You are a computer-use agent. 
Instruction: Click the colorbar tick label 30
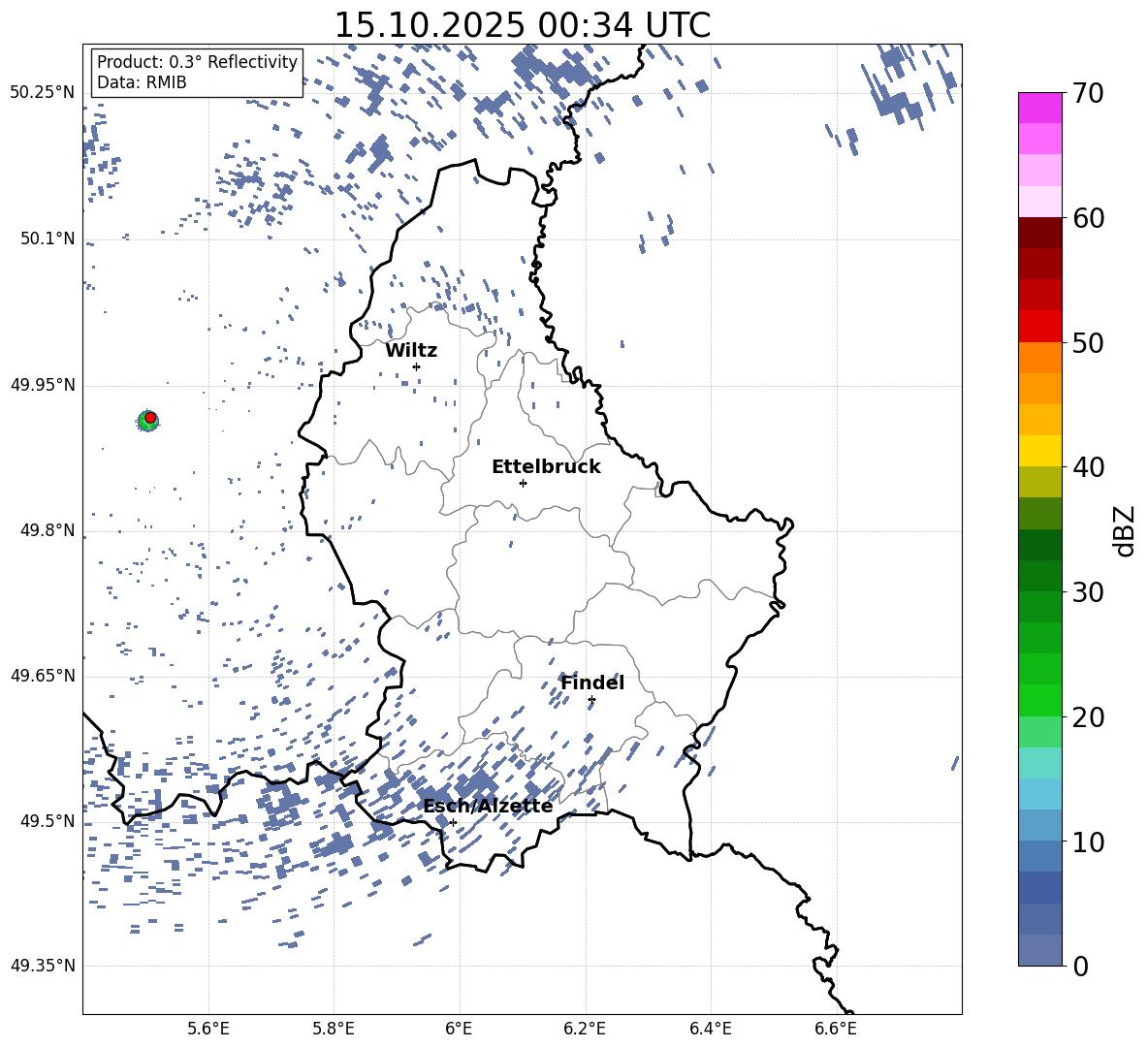(x=1088, y=592)
